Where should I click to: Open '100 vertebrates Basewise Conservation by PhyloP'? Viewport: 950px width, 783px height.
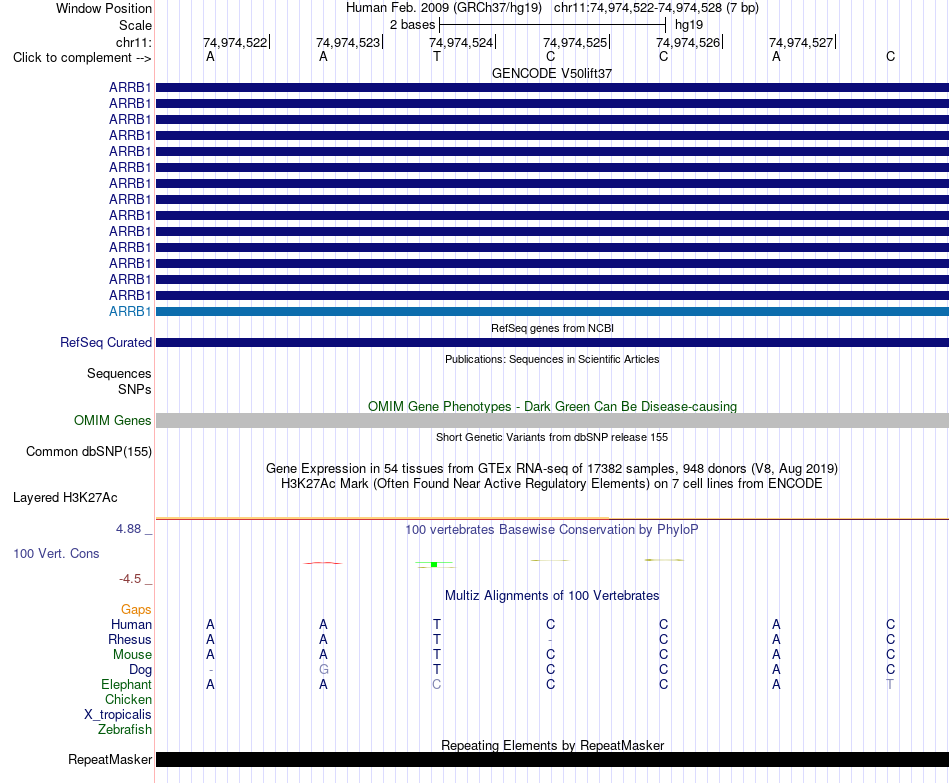[552, 530]
